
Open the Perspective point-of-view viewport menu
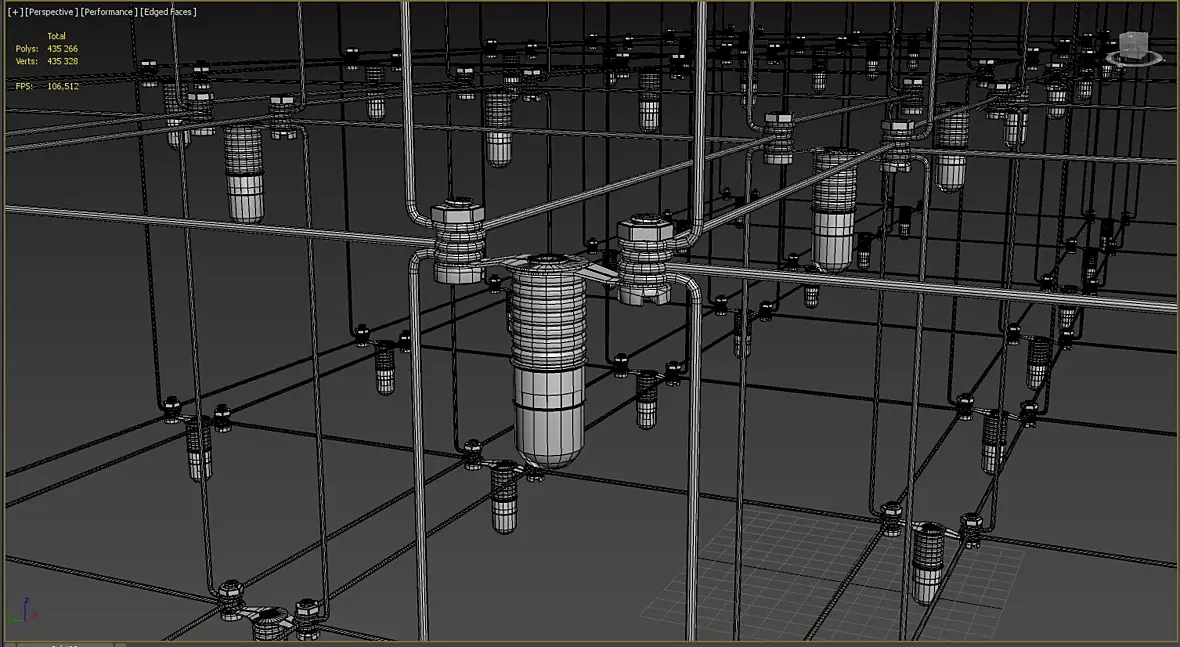tap(51, 12)
